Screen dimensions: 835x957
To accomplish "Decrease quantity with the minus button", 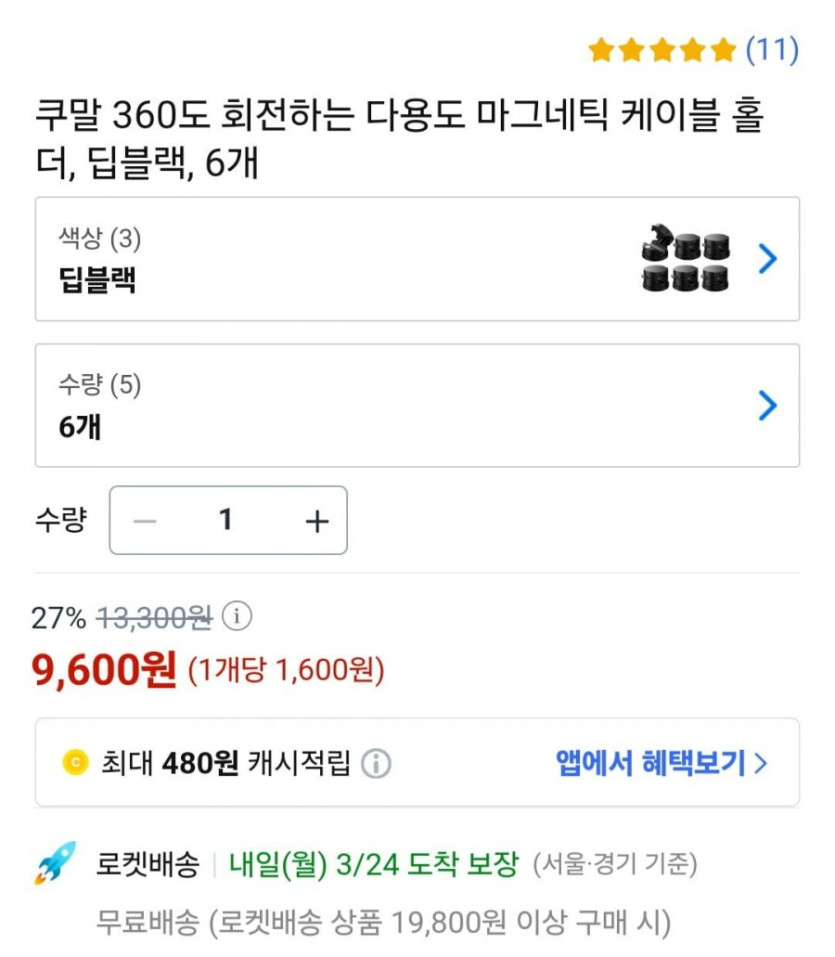I will click(x=146, y=521).
